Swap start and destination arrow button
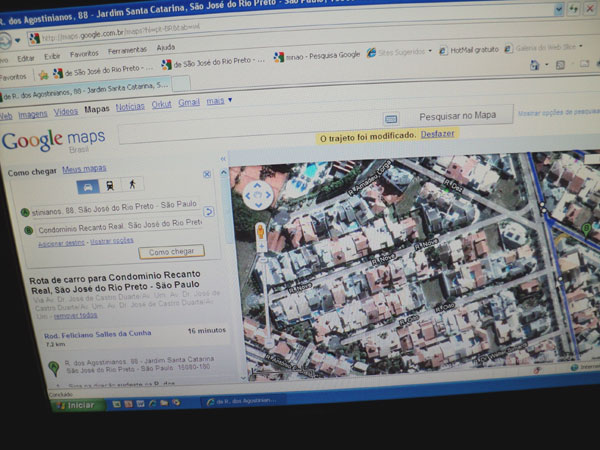The height and width of the screenshot is (450, 600). [x=209, y=212]
